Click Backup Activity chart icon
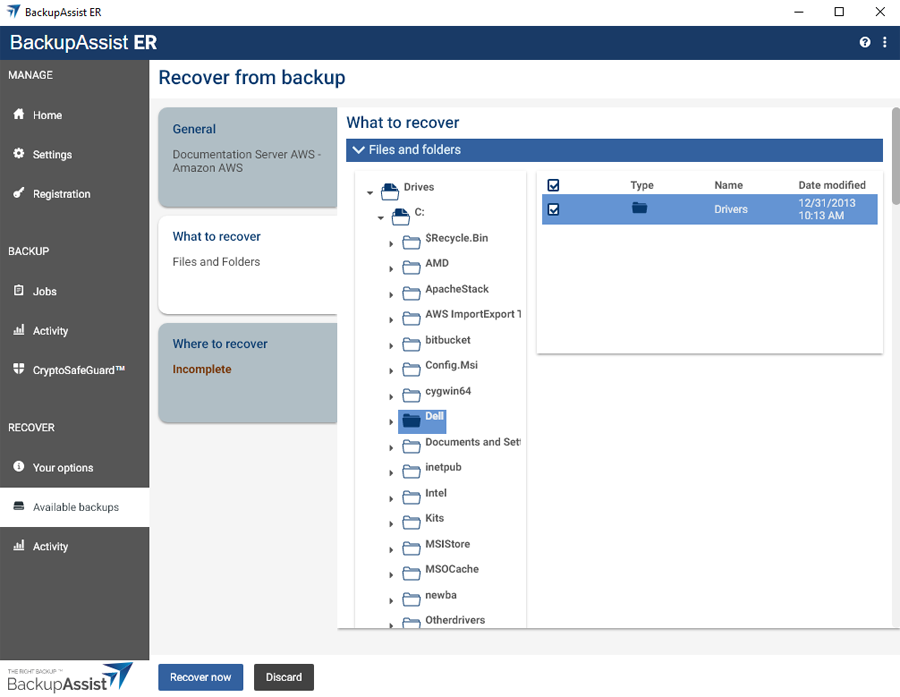Image resolution: width=900 pixels, height=697 pixels. tap(19, 330)
